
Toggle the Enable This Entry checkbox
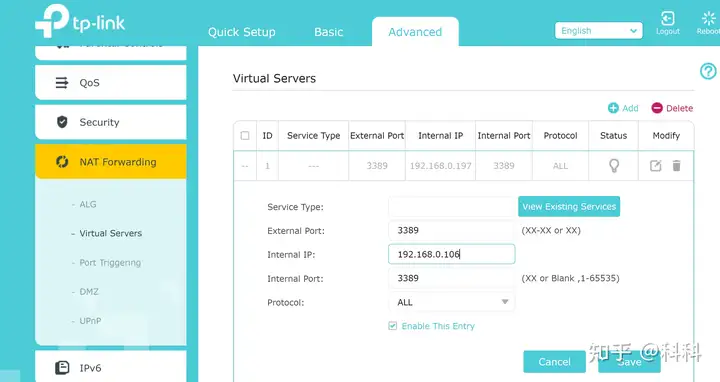coord(393,326)
